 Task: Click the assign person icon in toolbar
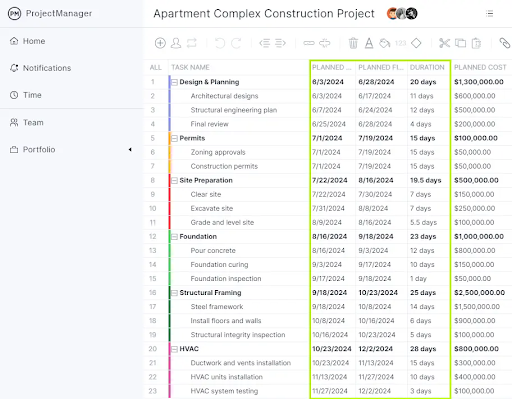click(x=176, y=43)
